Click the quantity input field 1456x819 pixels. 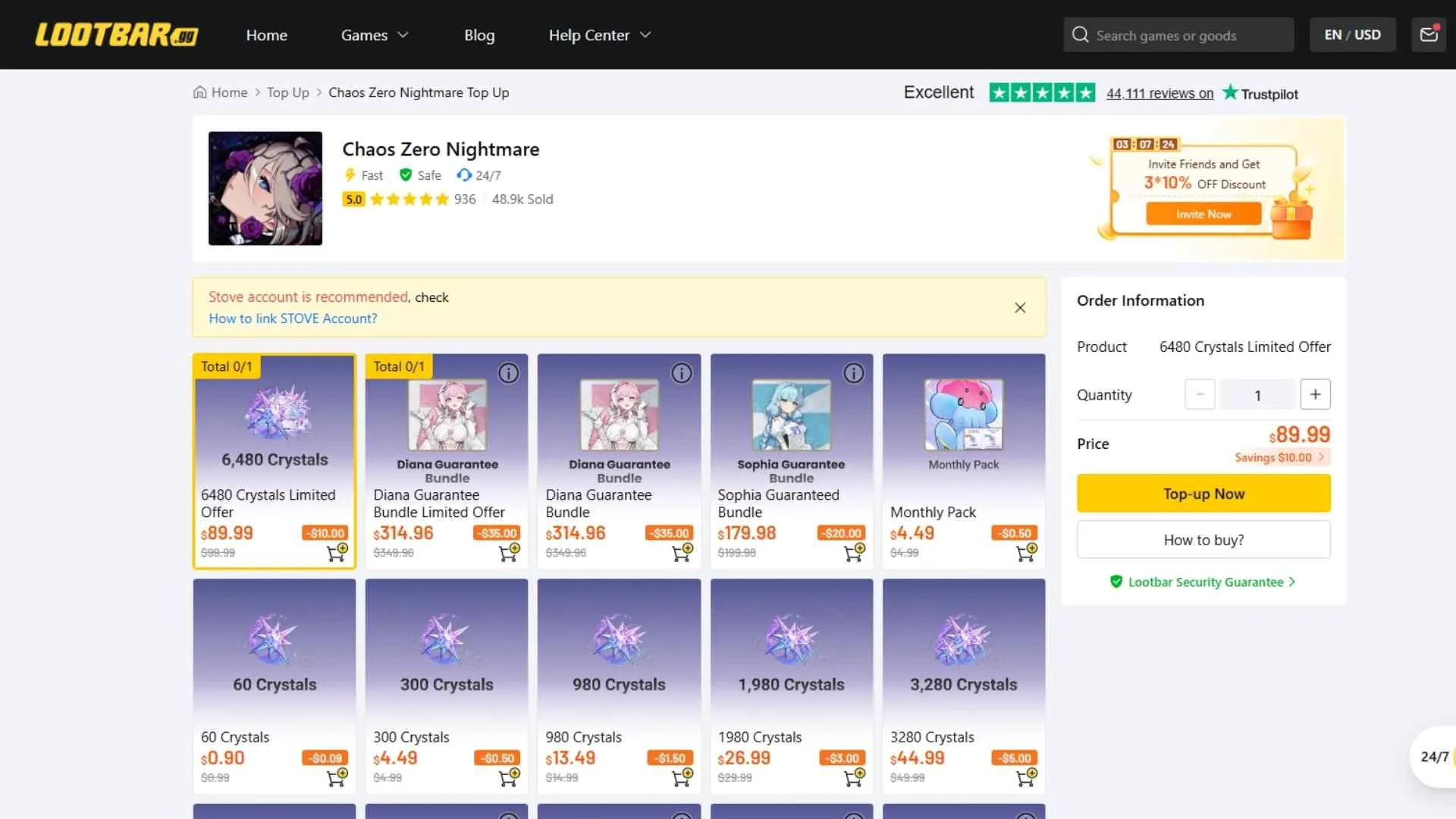click(x=1257, y=394)
